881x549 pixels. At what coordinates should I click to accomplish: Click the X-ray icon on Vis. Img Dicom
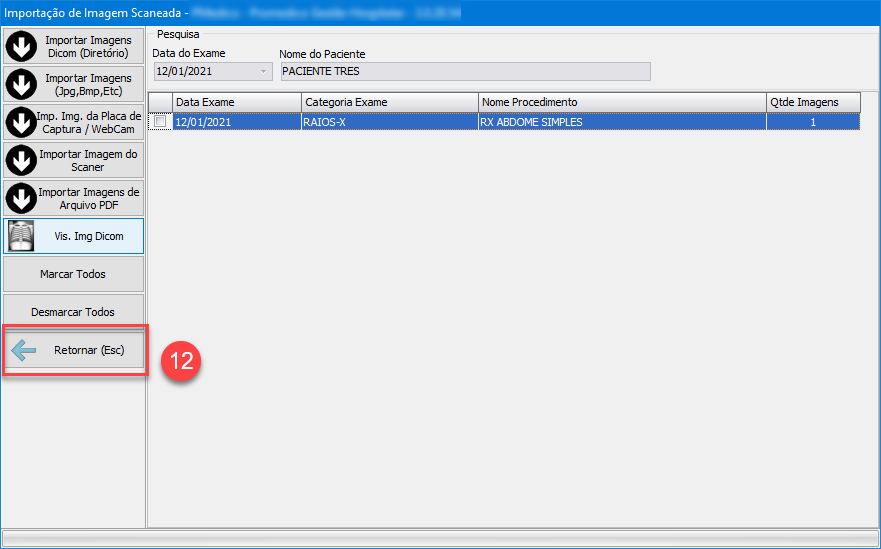pos(21,236)
